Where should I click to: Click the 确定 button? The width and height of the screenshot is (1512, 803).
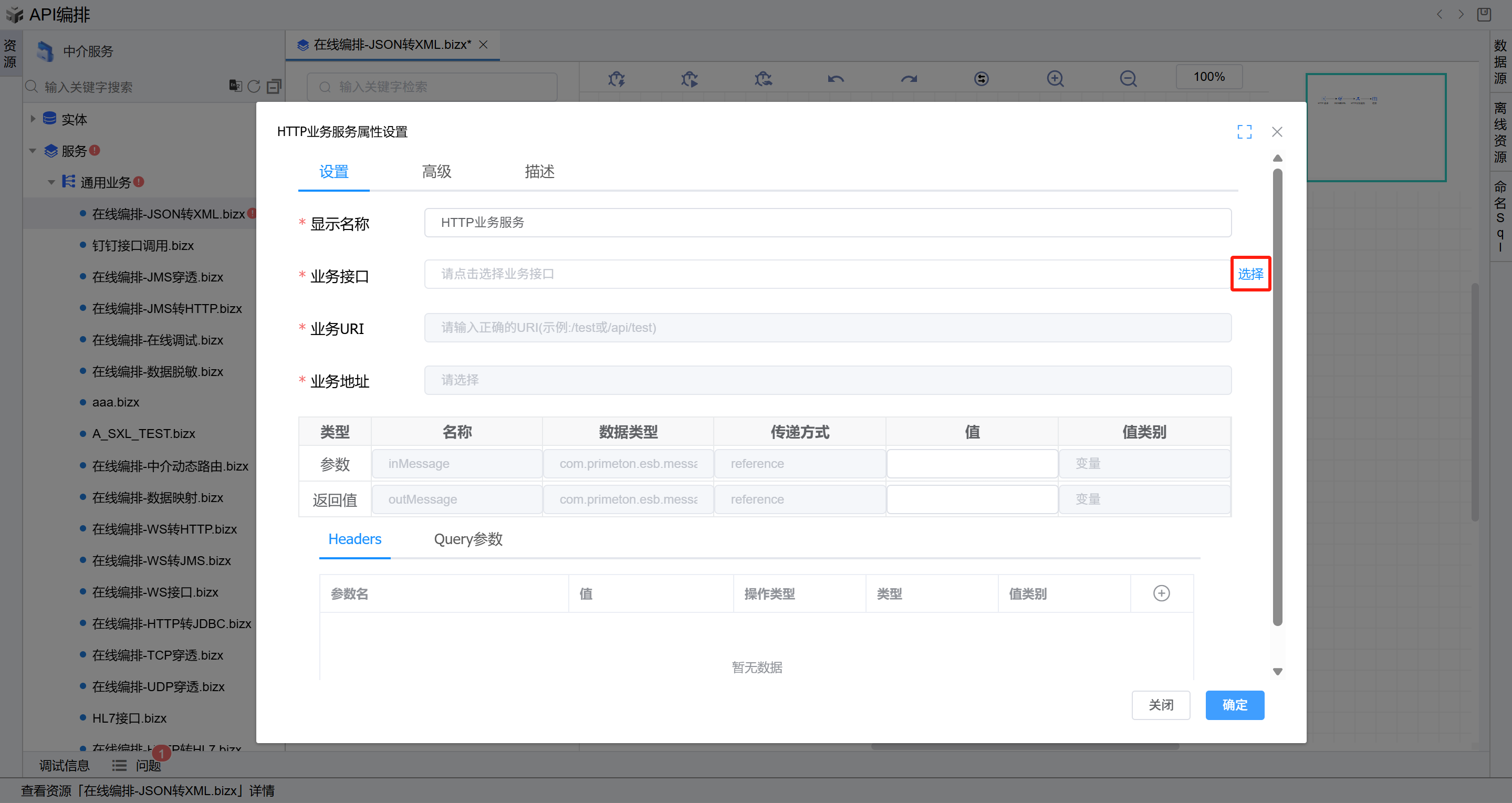(1234, 704)
